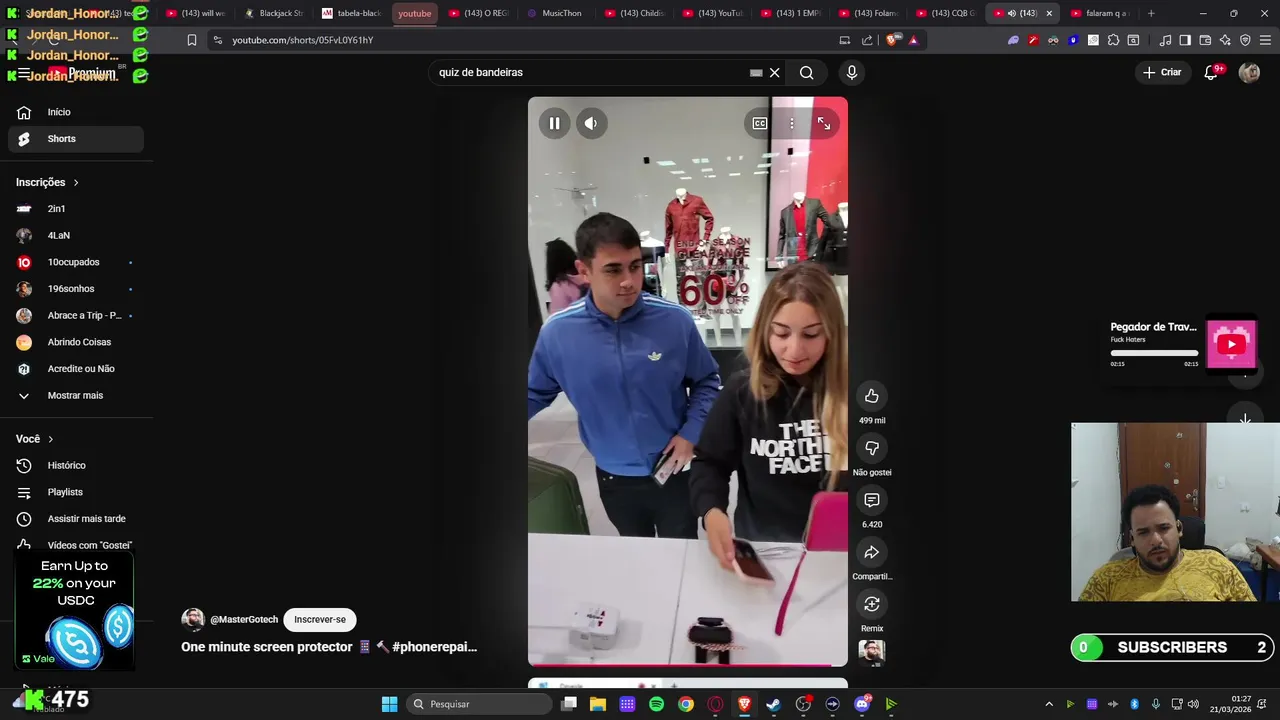
Task: Open the on-screen keyboard icon in search
Action: [756, 72]
